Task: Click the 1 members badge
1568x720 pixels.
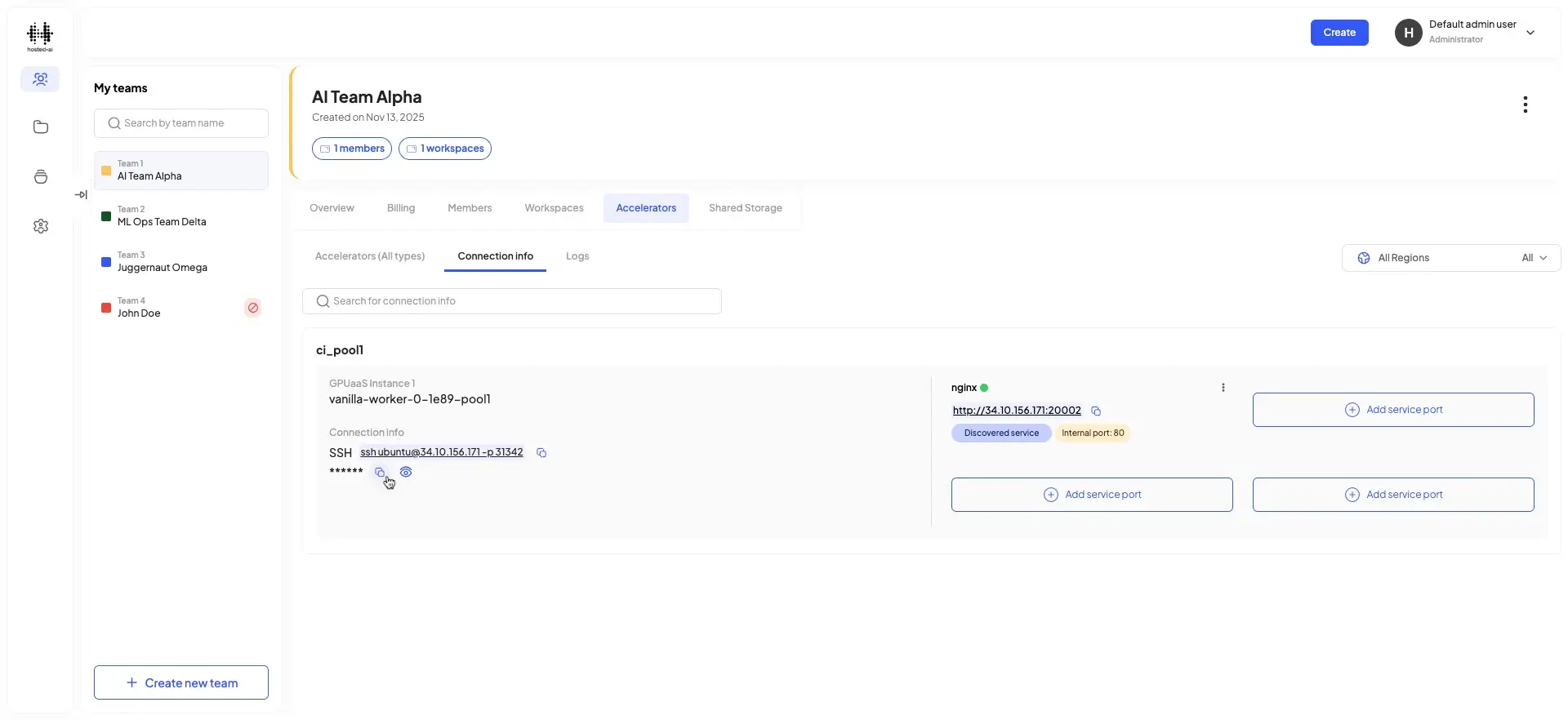Action: pyautogui.click(x=352, y=149)
